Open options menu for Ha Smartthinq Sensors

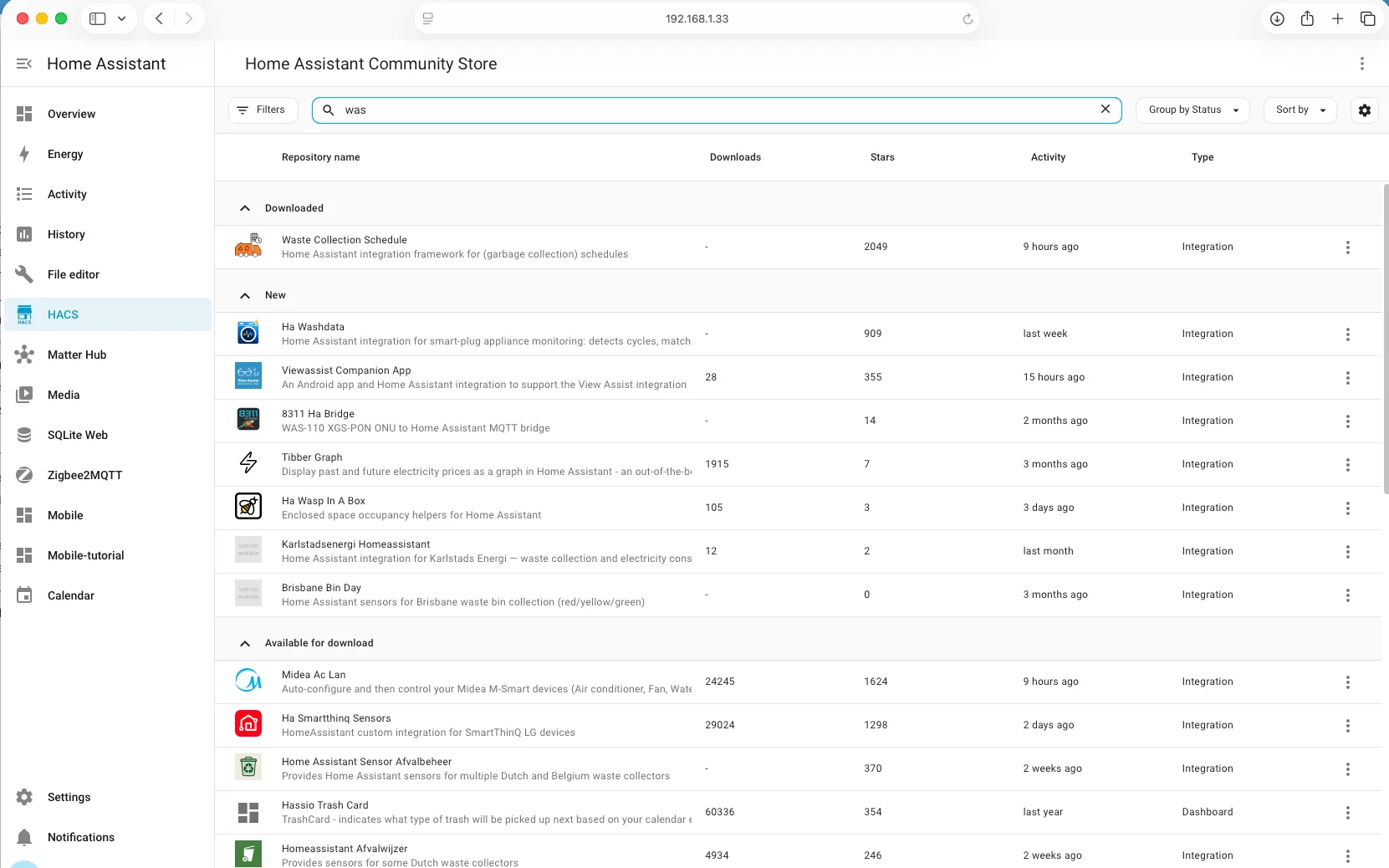coord(1348,725)
